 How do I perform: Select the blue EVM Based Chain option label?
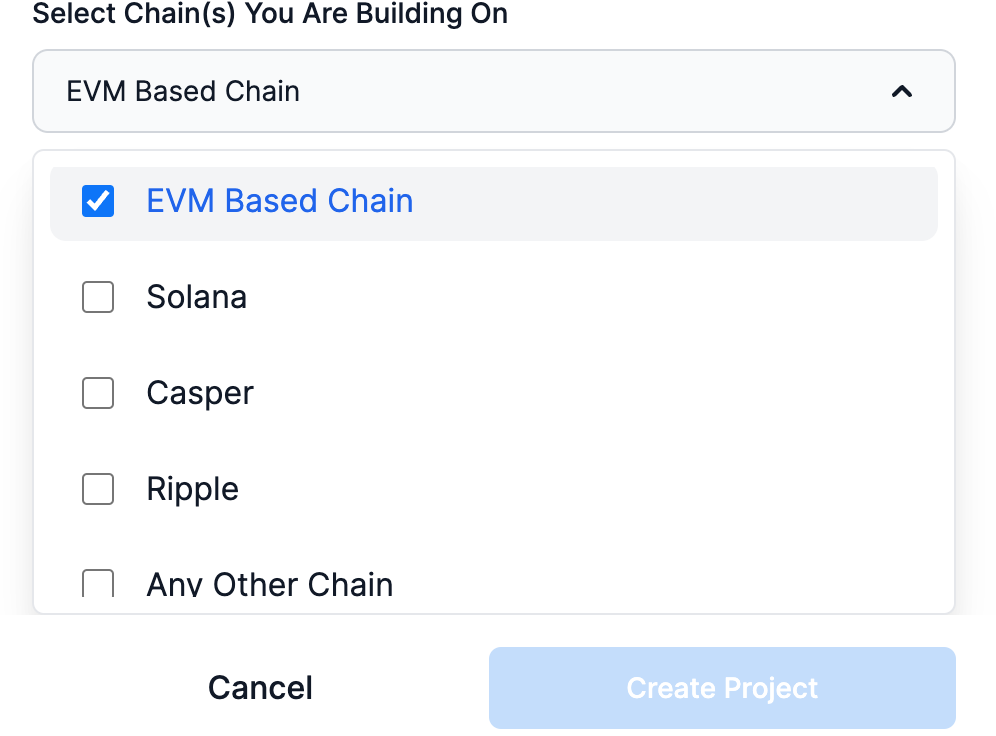tap(279, 201)
